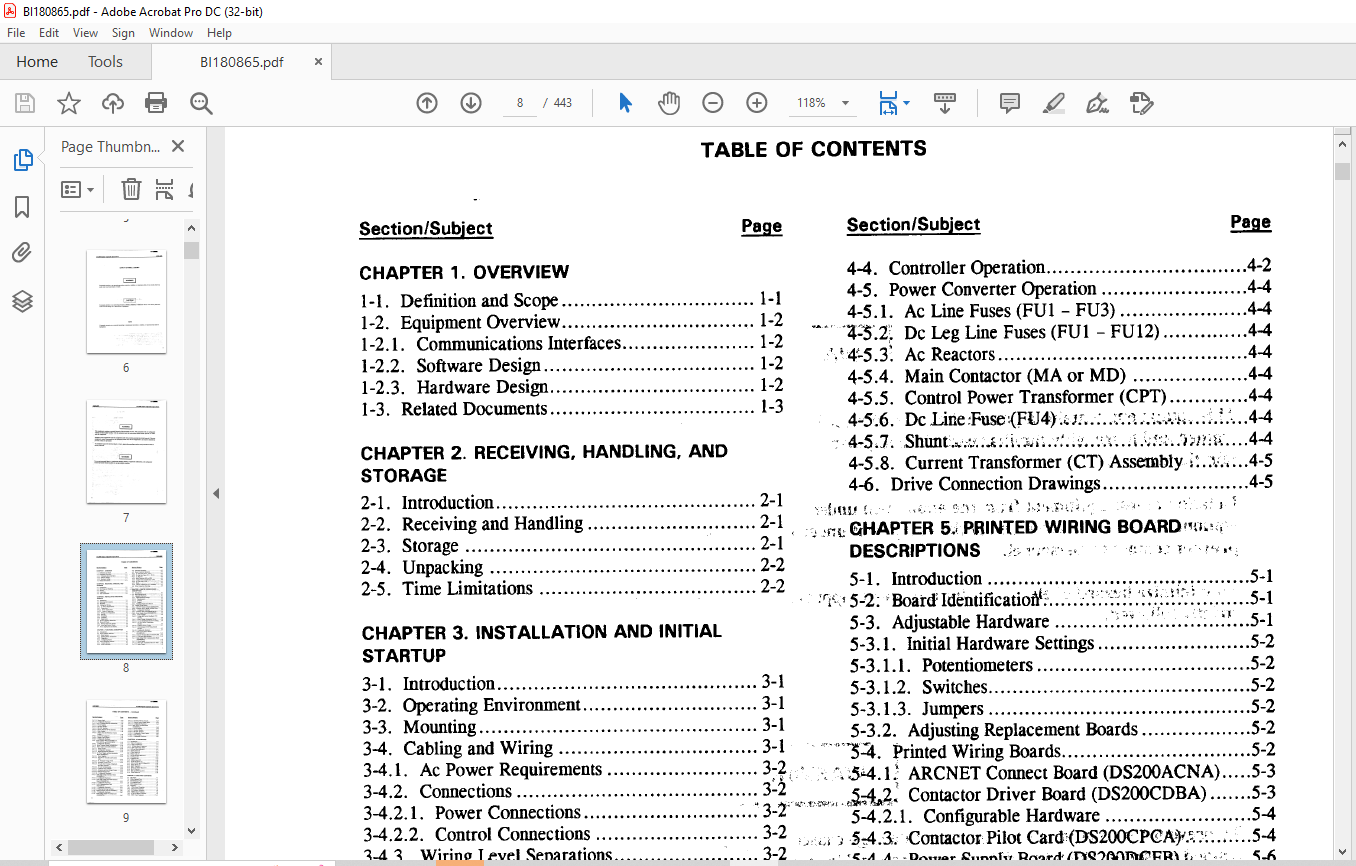Click the read mode keyboard-arrow icon

tap(945, 103)
